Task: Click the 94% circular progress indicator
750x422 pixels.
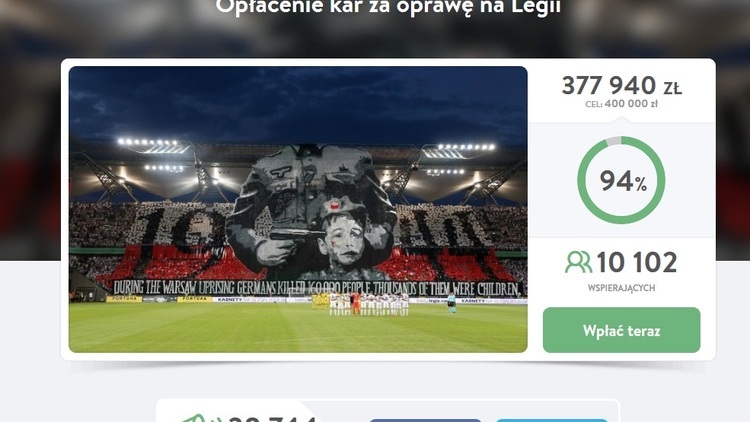Action: [x=621, y=180]
